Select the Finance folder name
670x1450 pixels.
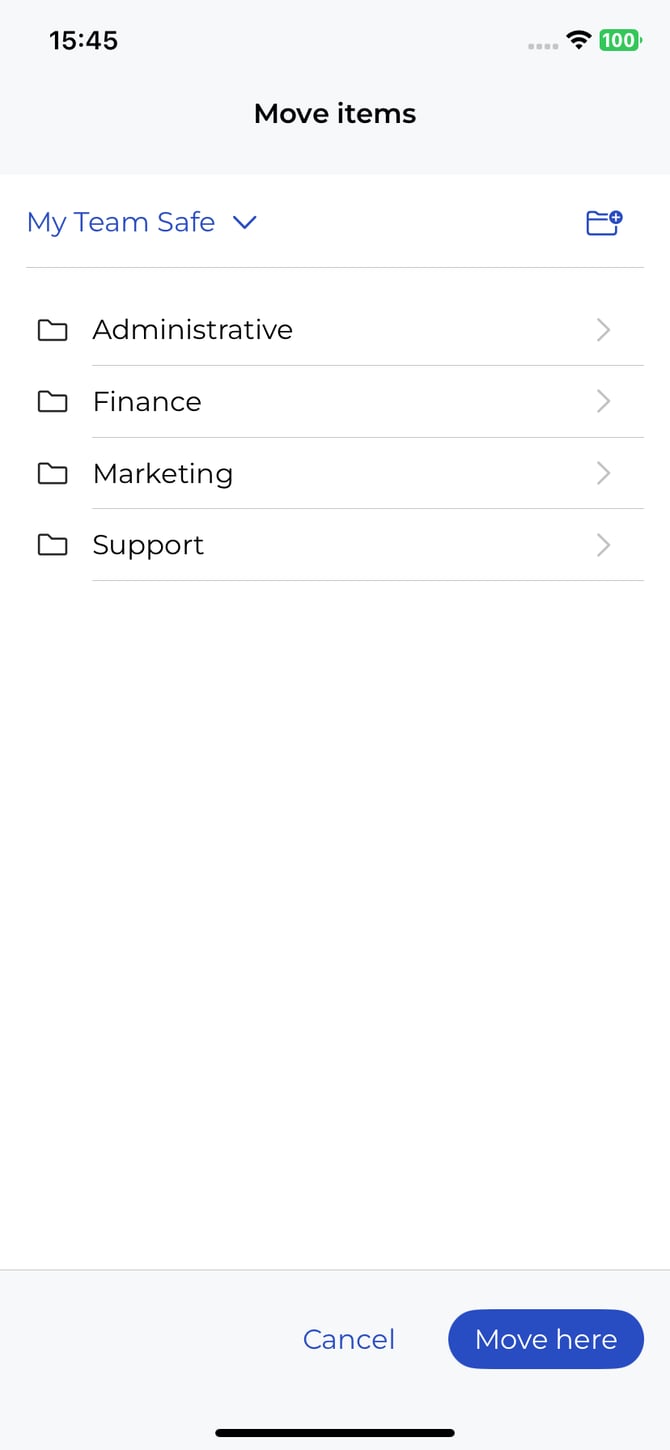point(147,402)
